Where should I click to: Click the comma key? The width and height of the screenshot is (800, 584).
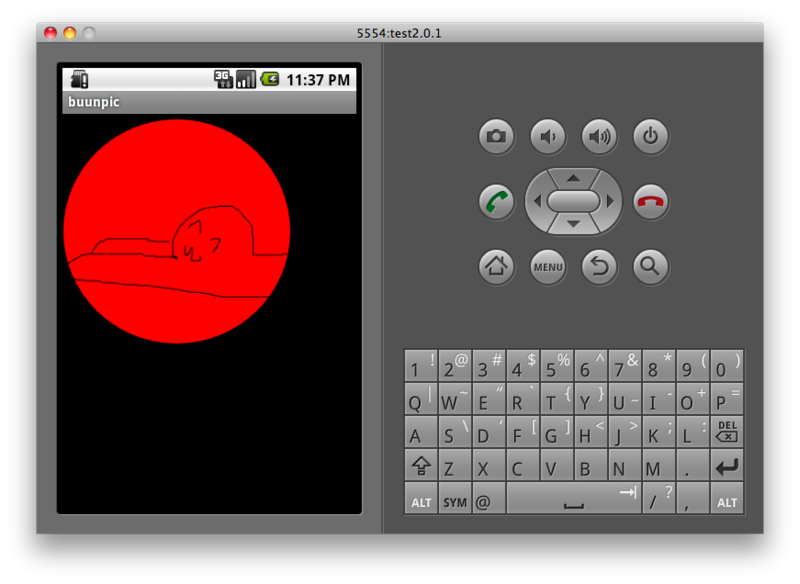coord(693,498)
